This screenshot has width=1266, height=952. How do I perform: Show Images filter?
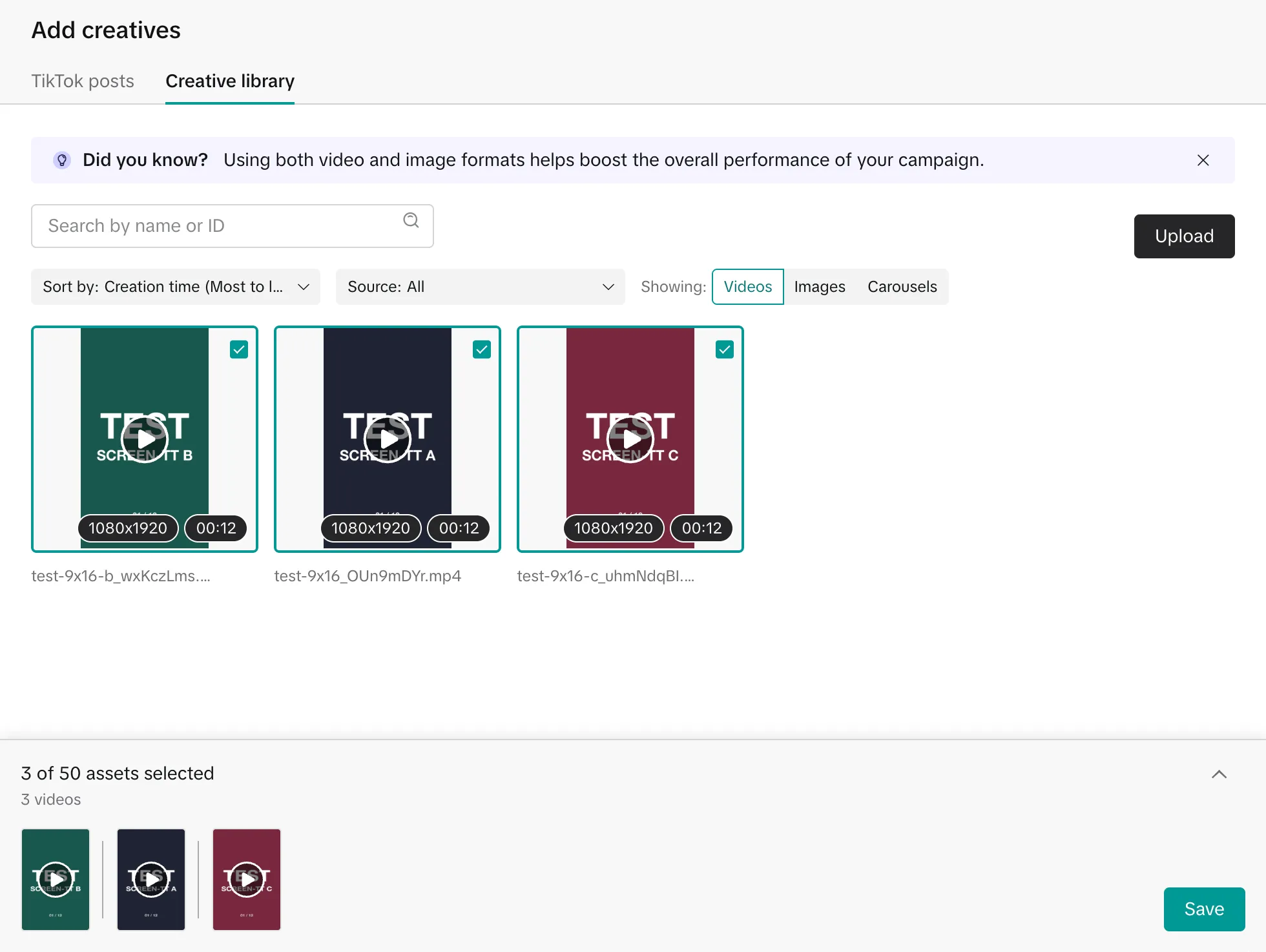(820, 287)
